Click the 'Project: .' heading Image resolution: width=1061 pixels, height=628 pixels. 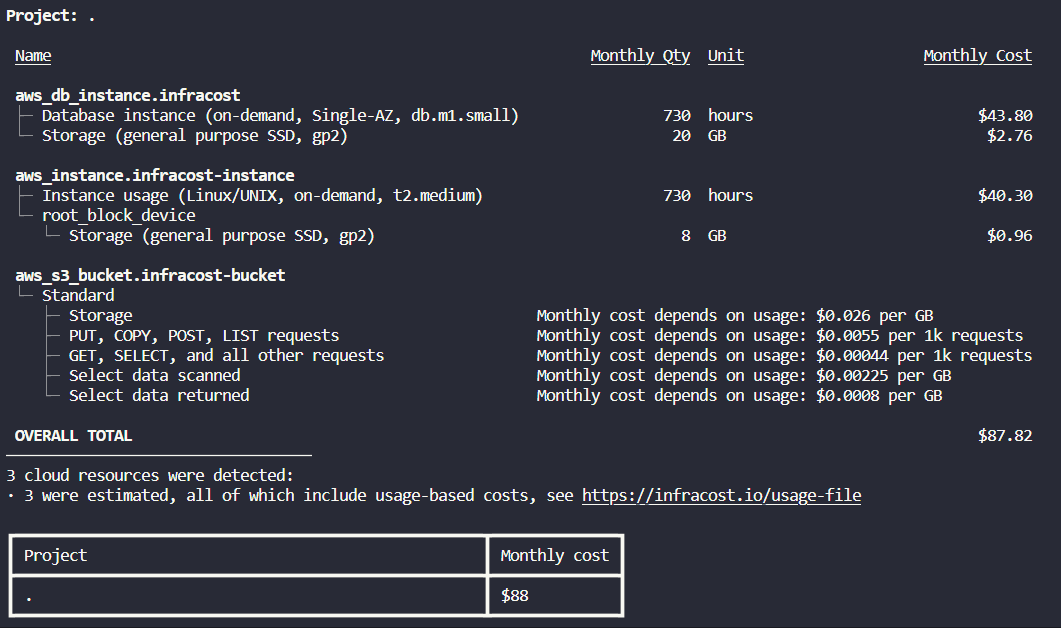point(51,16)
